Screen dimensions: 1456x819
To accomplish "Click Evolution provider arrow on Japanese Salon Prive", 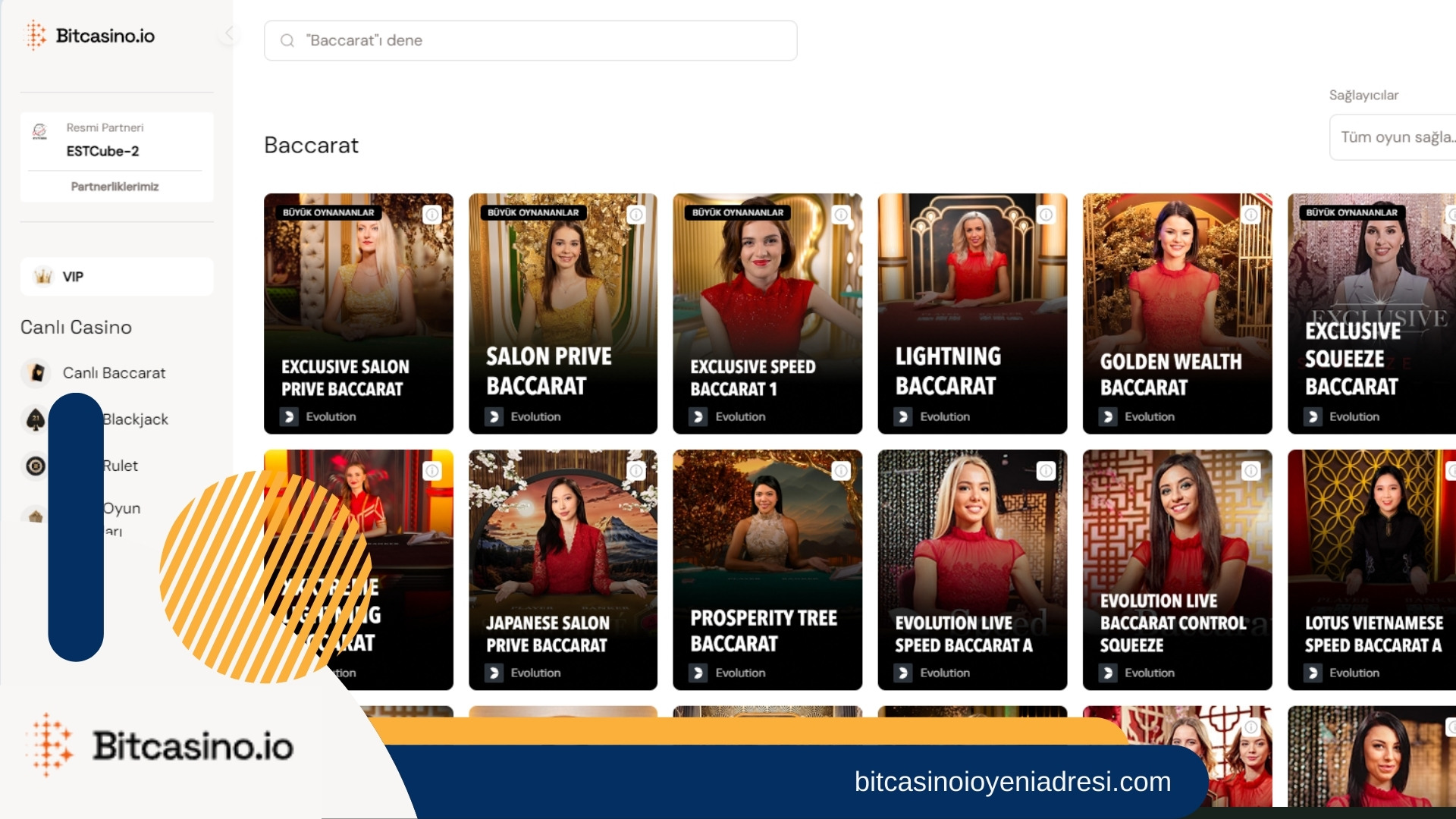I will coord(494,673).
